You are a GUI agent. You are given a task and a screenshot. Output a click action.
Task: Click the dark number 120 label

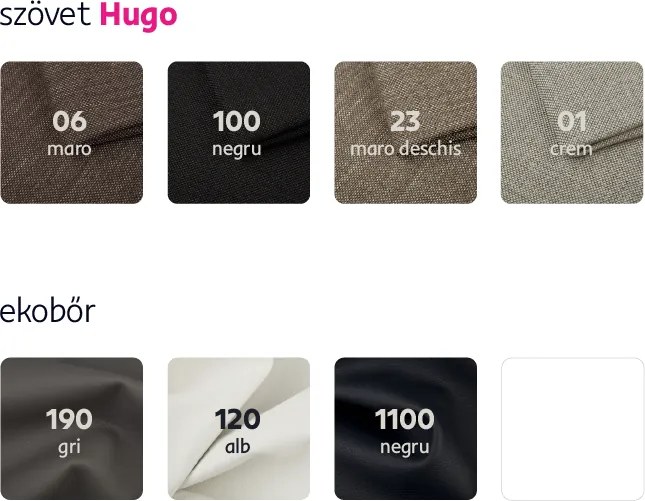click(x=237, y=419)
